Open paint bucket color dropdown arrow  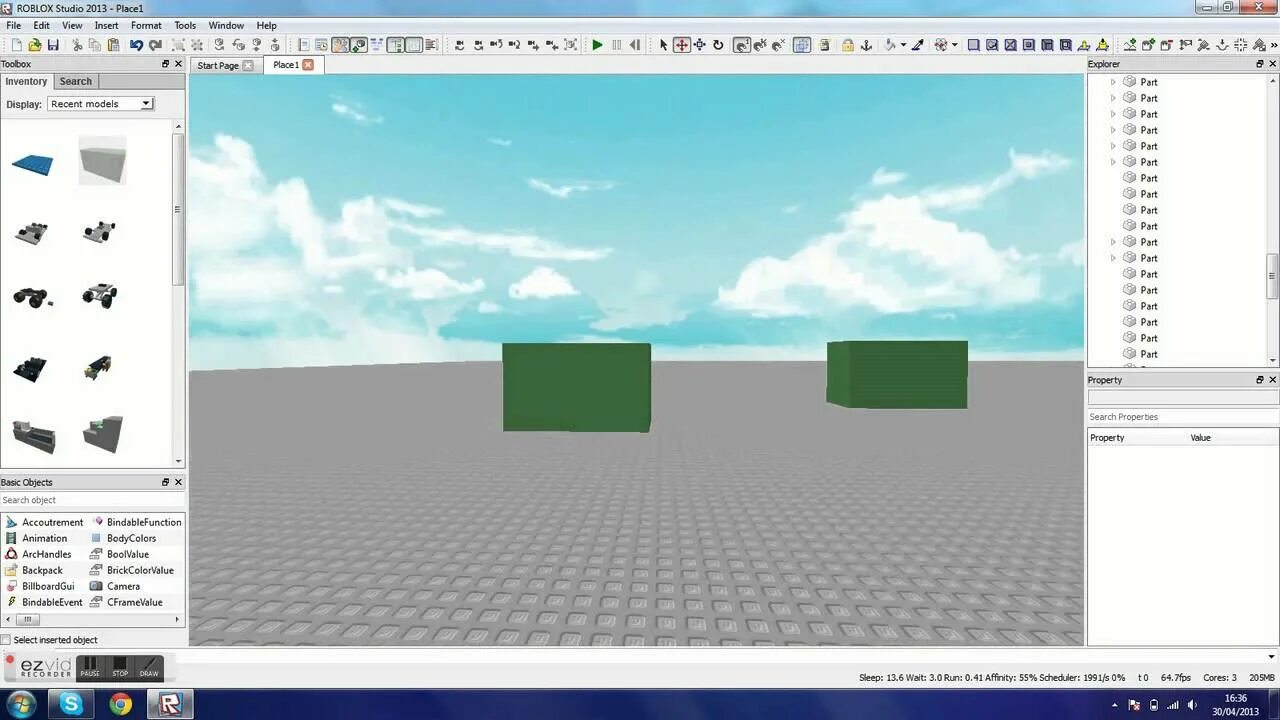903,45
